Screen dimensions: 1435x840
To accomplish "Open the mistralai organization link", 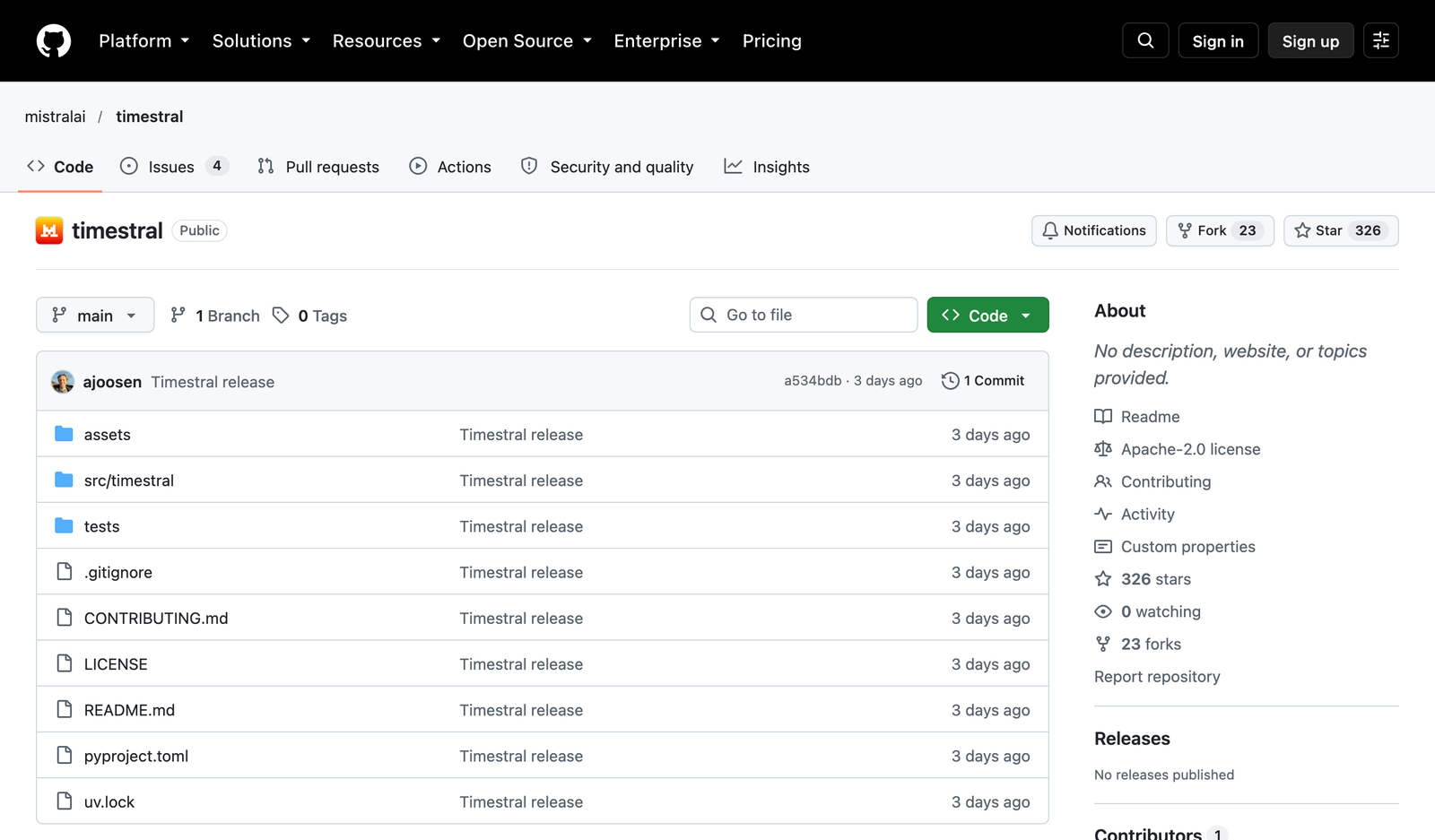I will 56,117.
